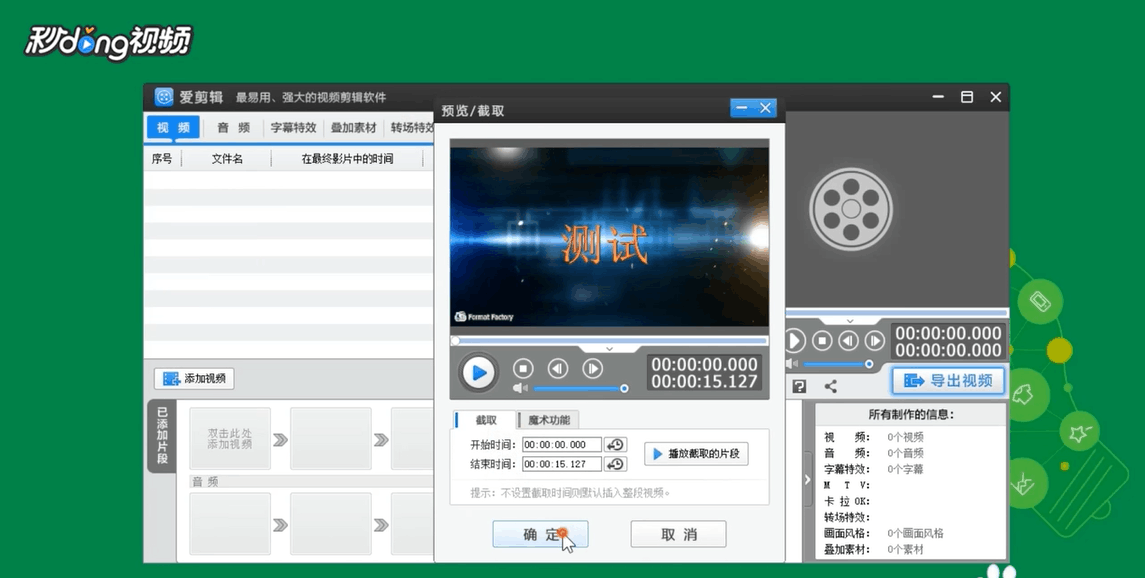The height and width of the screenshot is (578, 1145).
Task: Previous frame in main window player
Action: 849,341
